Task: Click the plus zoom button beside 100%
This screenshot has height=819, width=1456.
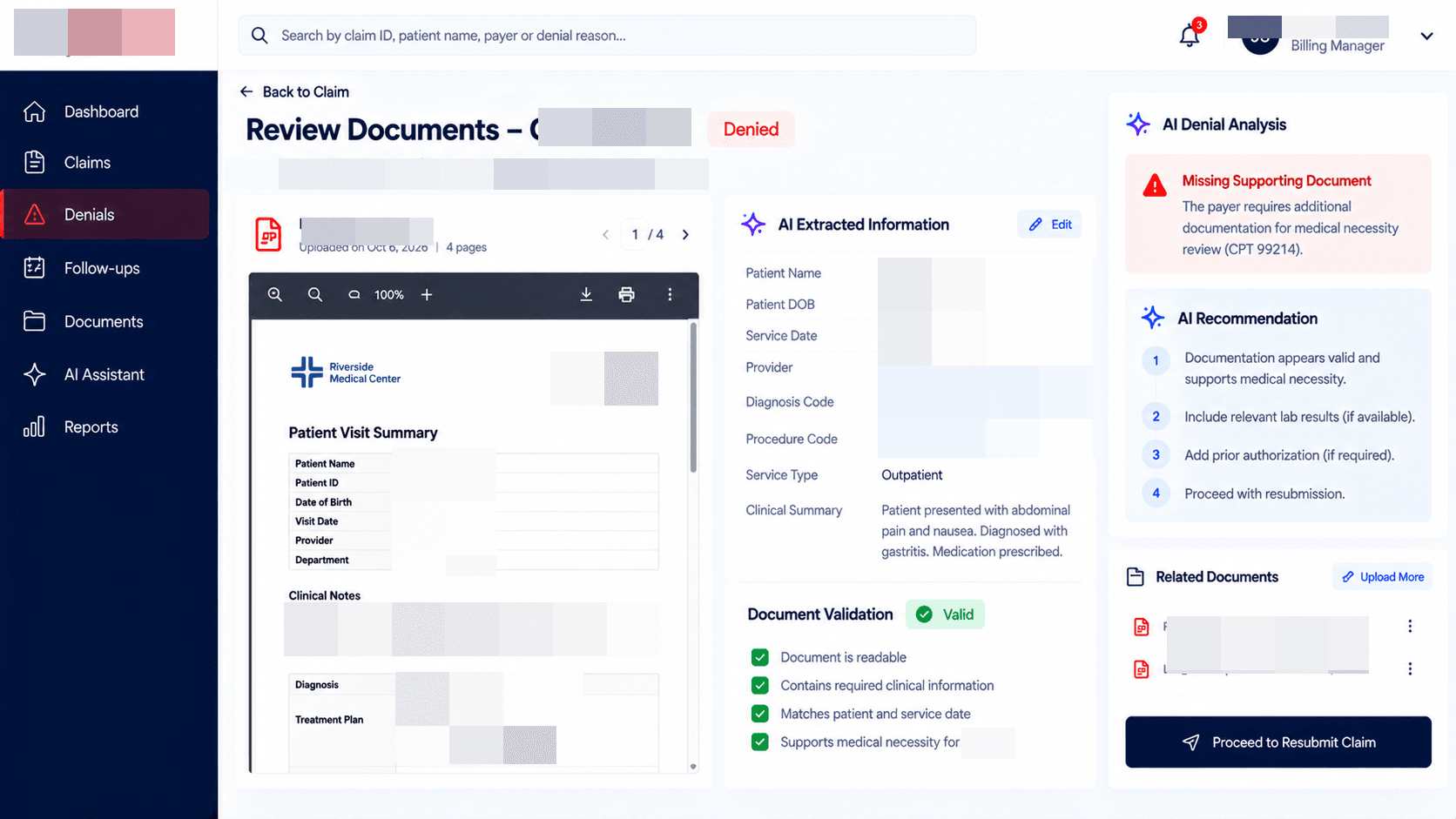Action: tap(427, 295)
